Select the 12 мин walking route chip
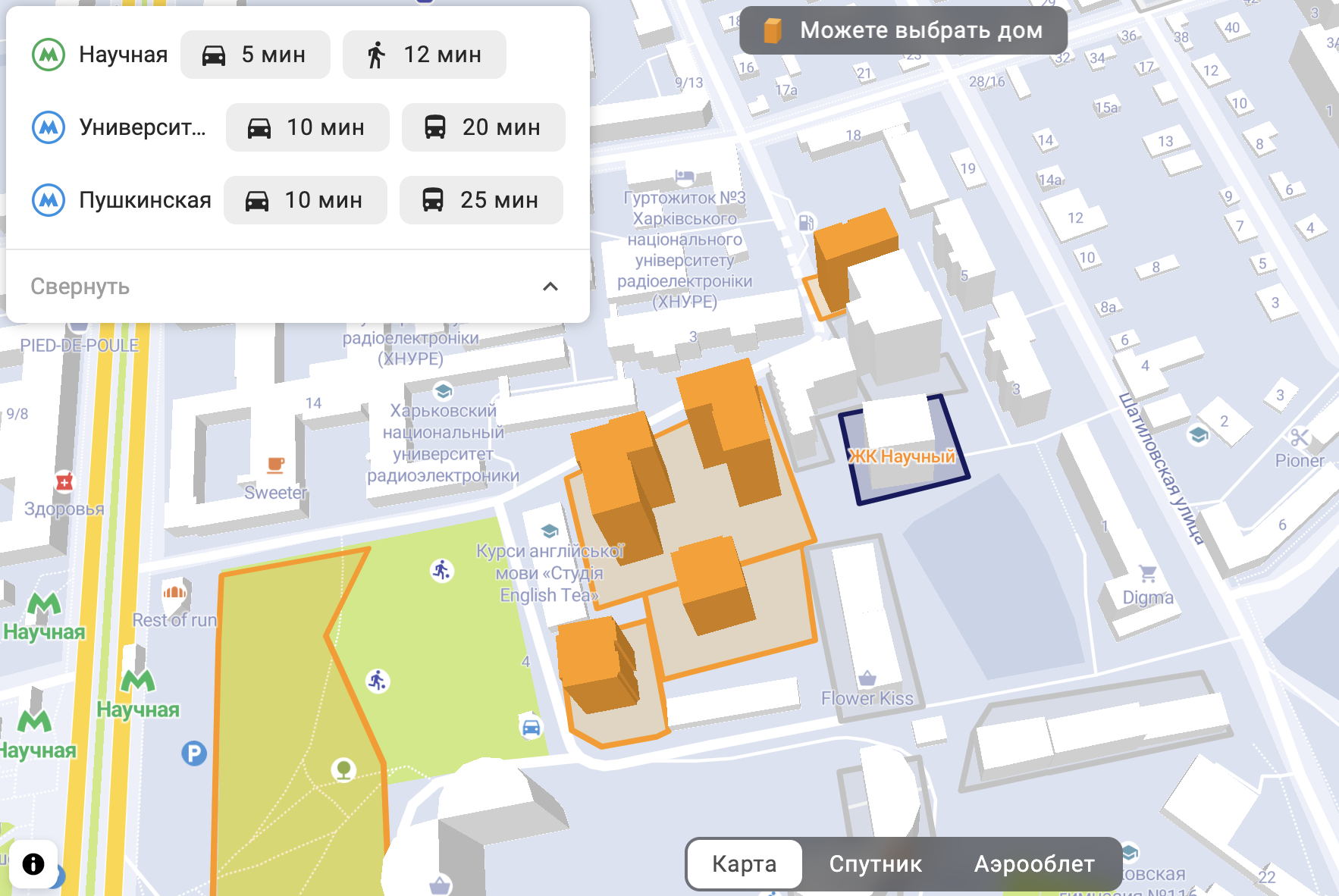This screenshot has width=1339, height=896. pos(425,55)
